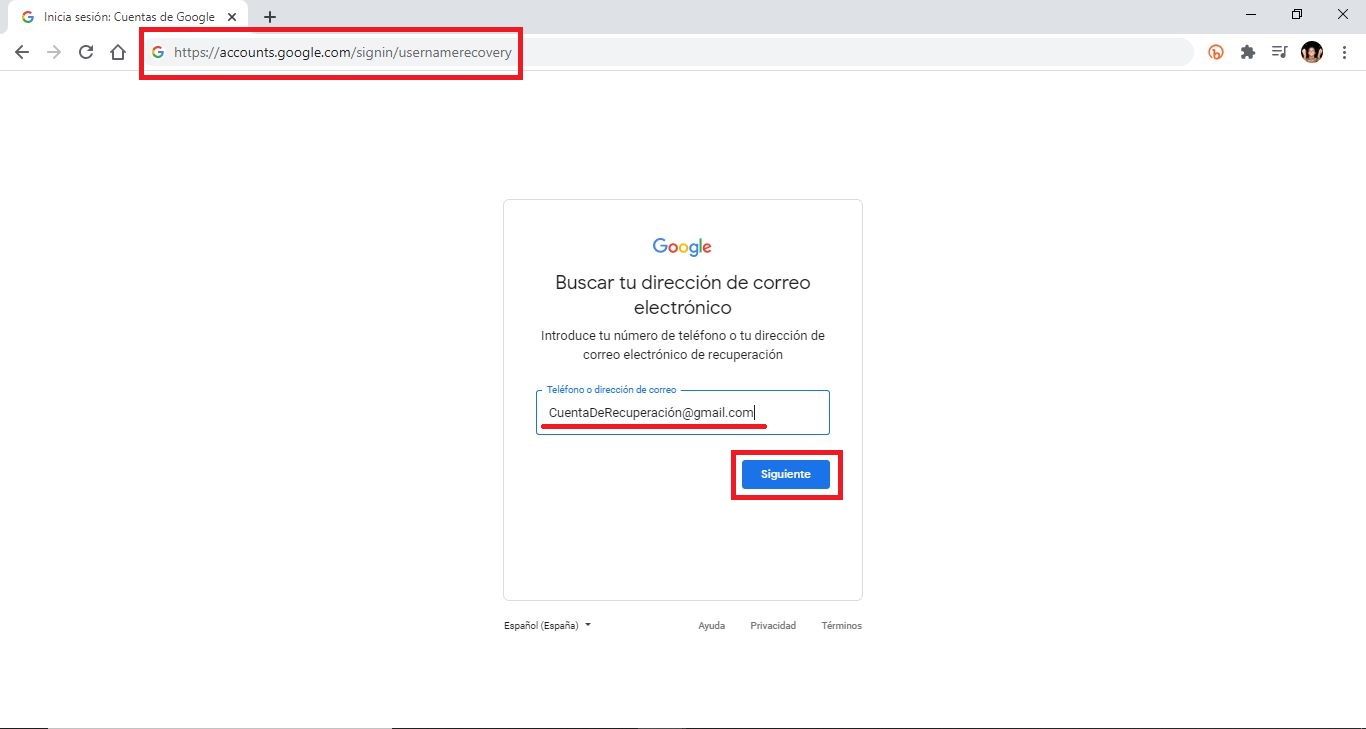Minimize the browser window
The height and width of the screenshot is (729, 1366).
[1252, 14]
